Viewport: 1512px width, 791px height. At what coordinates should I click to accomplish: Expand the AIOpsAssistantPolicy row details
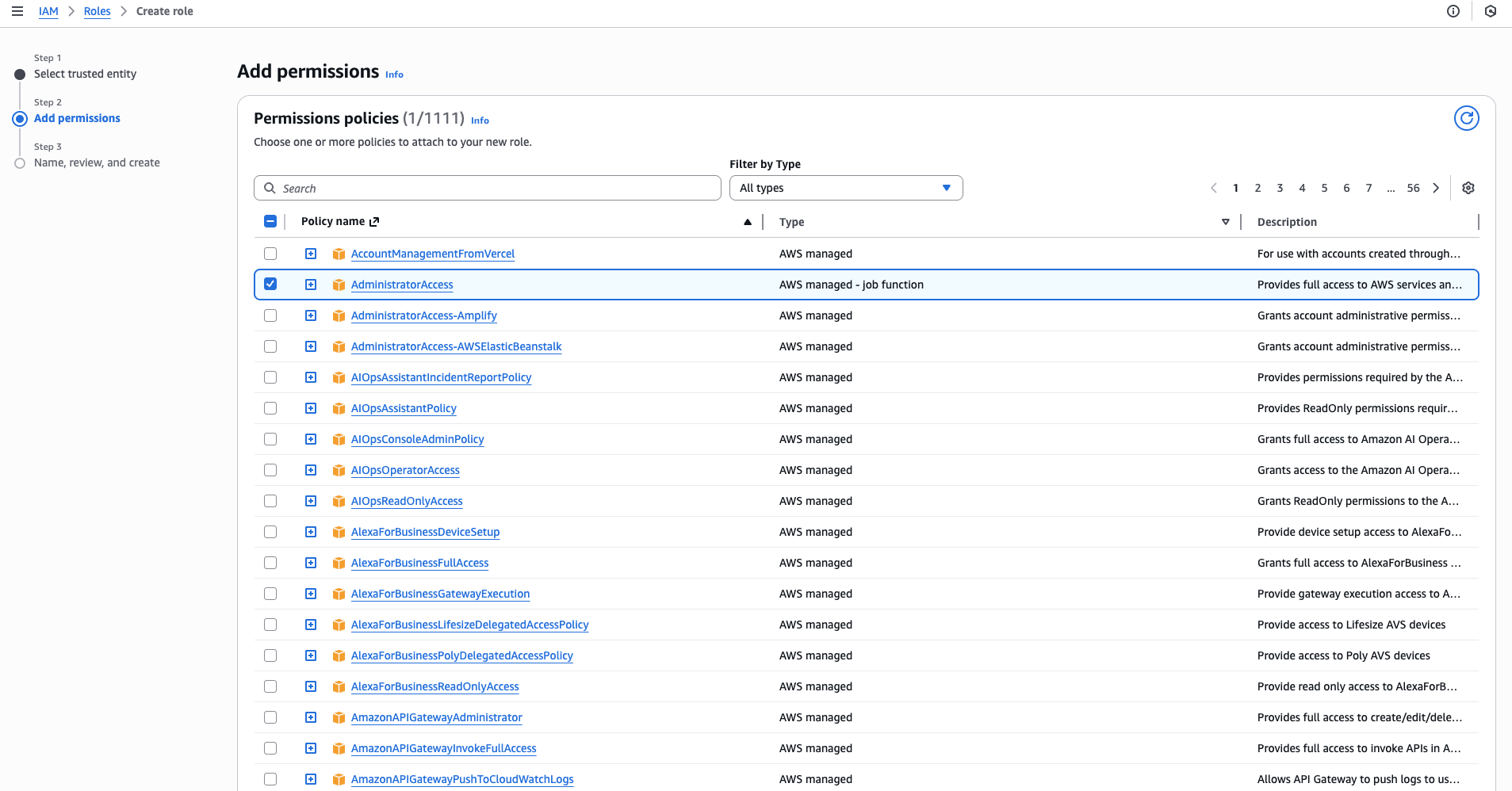pyautogui.click(x=311, y=408)
